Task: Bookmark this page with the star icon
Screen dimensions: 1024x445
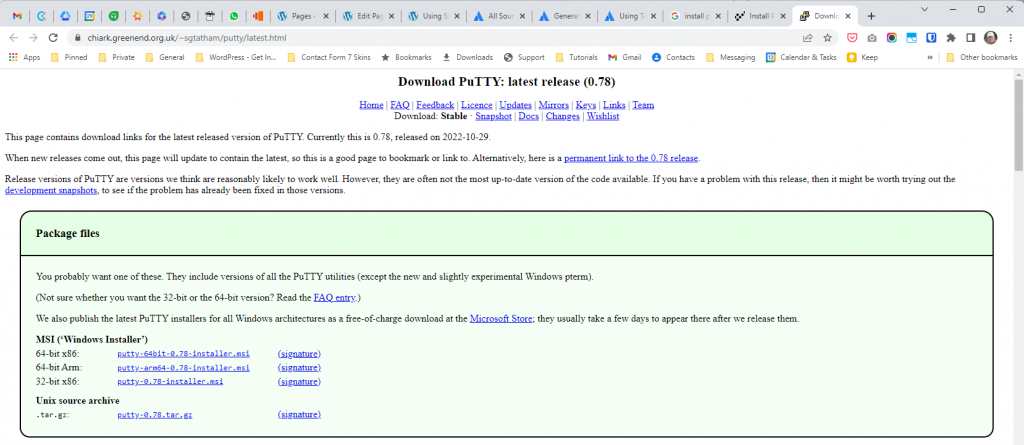Action: [827, 37]
